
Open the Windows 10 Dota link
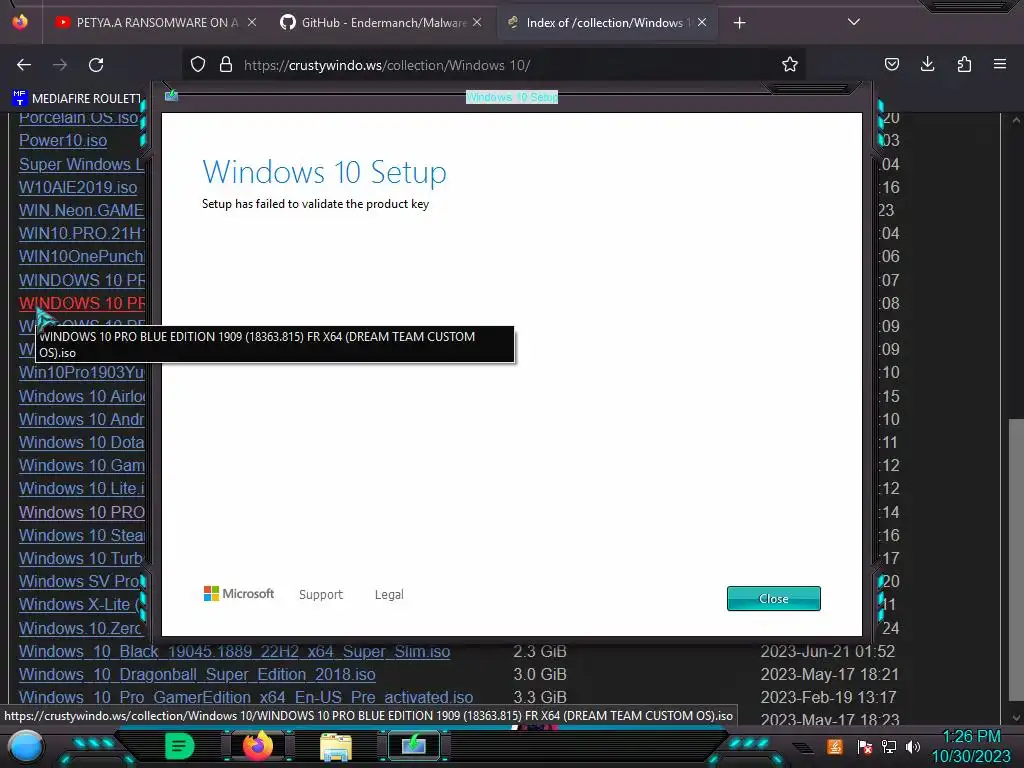point(82,442)
